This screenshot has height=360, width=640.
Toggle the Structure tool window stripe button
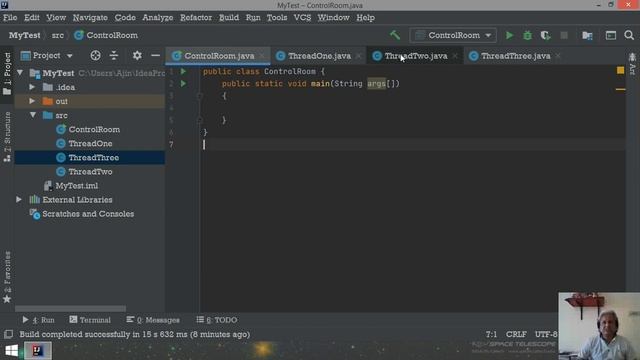7,137
